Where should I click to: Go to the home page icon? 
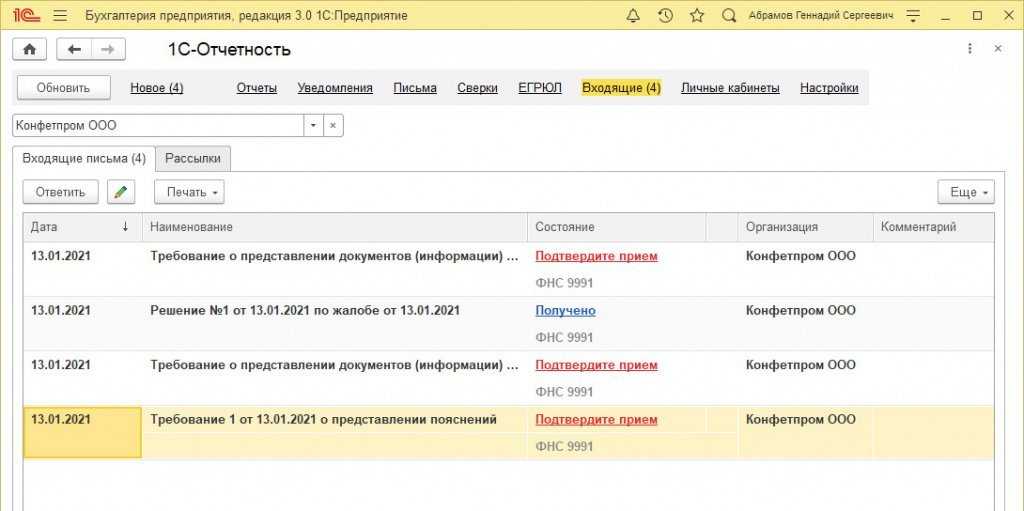29,49
